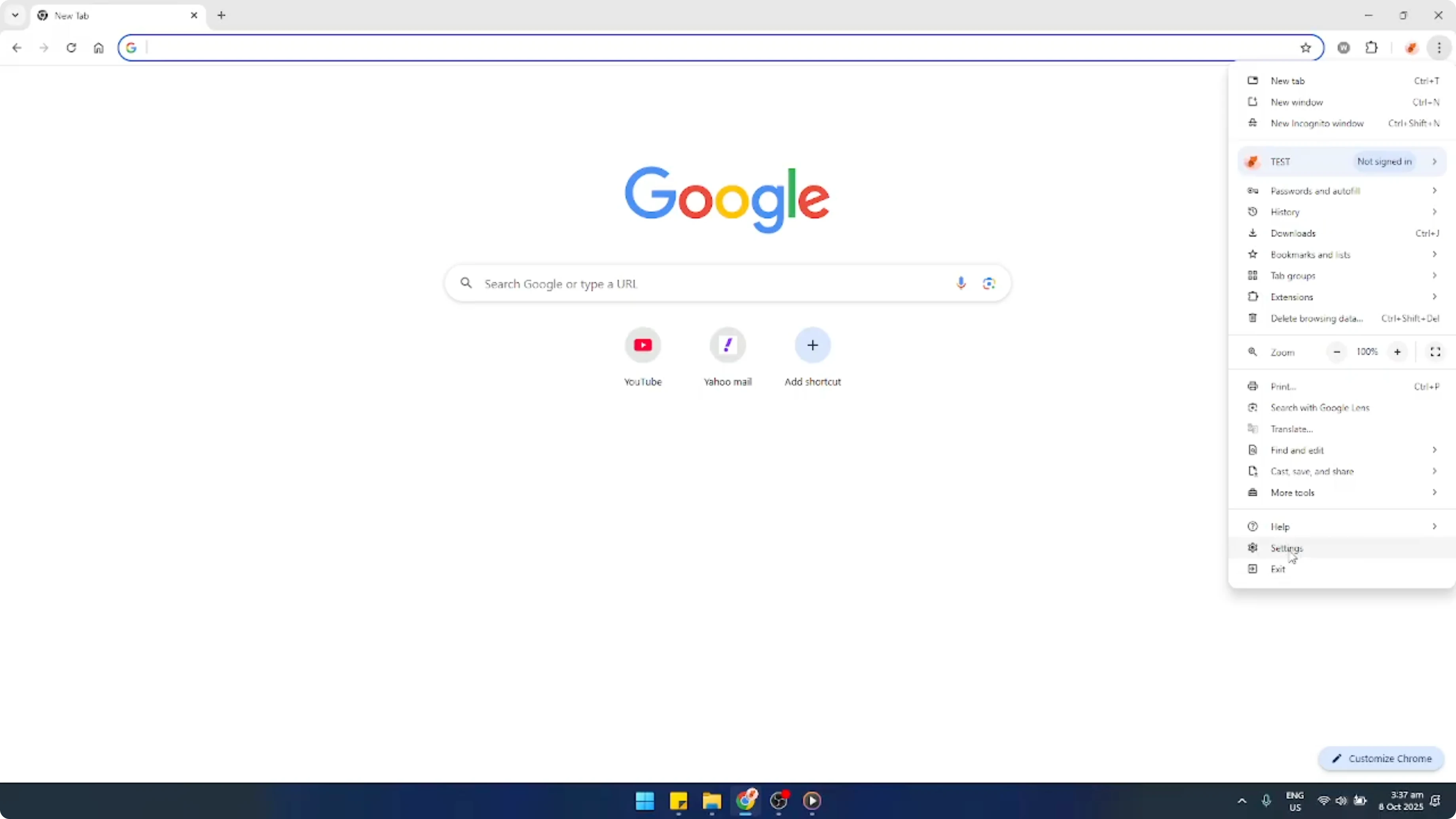Expand the More tools submenu

coord(1342,492)
